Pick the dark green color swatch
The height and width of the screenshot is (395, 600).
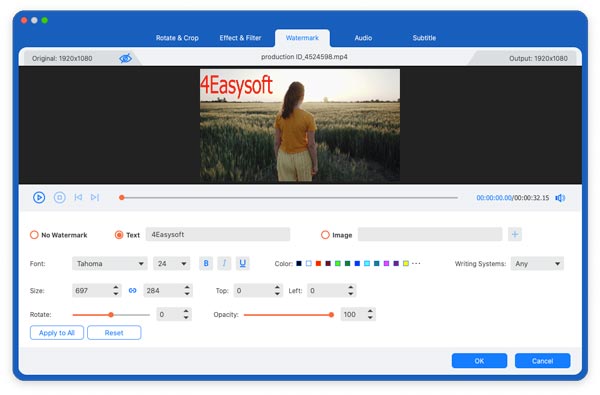pos(347,263)
